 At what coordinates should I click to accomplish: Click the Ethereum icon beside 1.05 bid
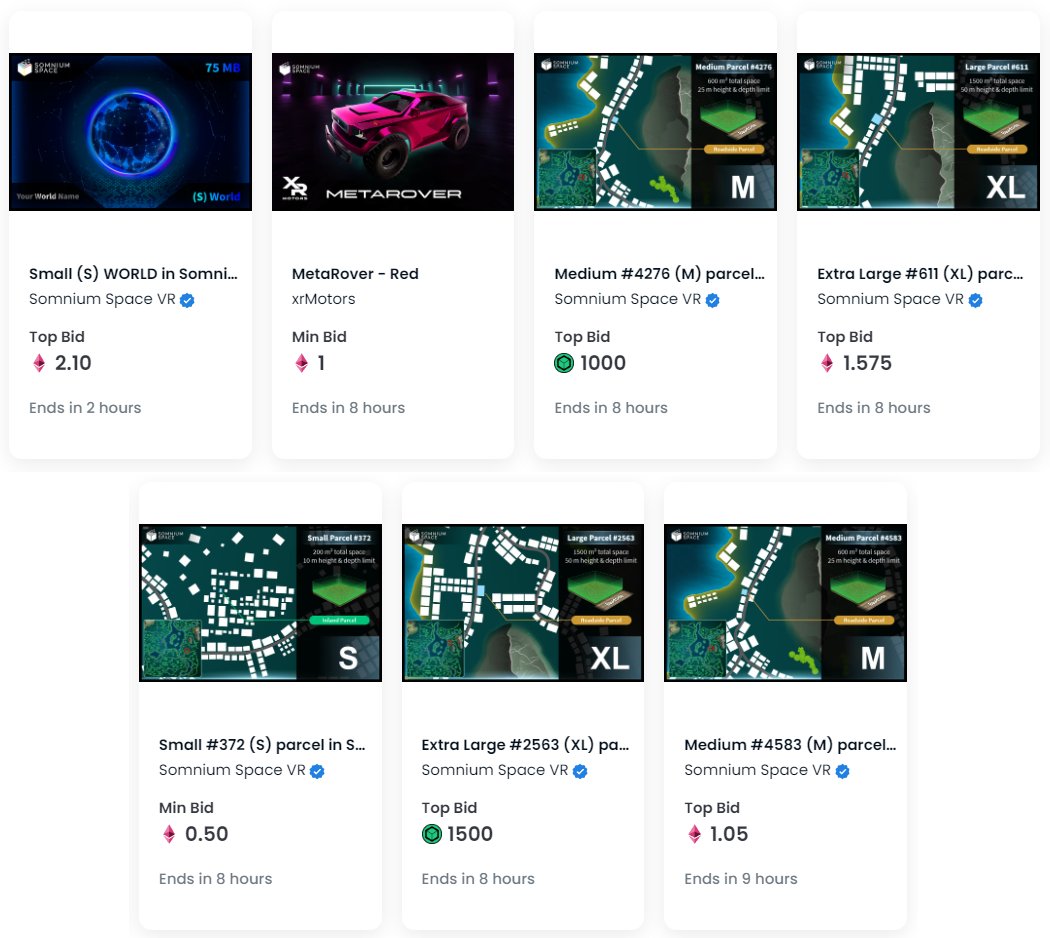click(x=694, y=834)
